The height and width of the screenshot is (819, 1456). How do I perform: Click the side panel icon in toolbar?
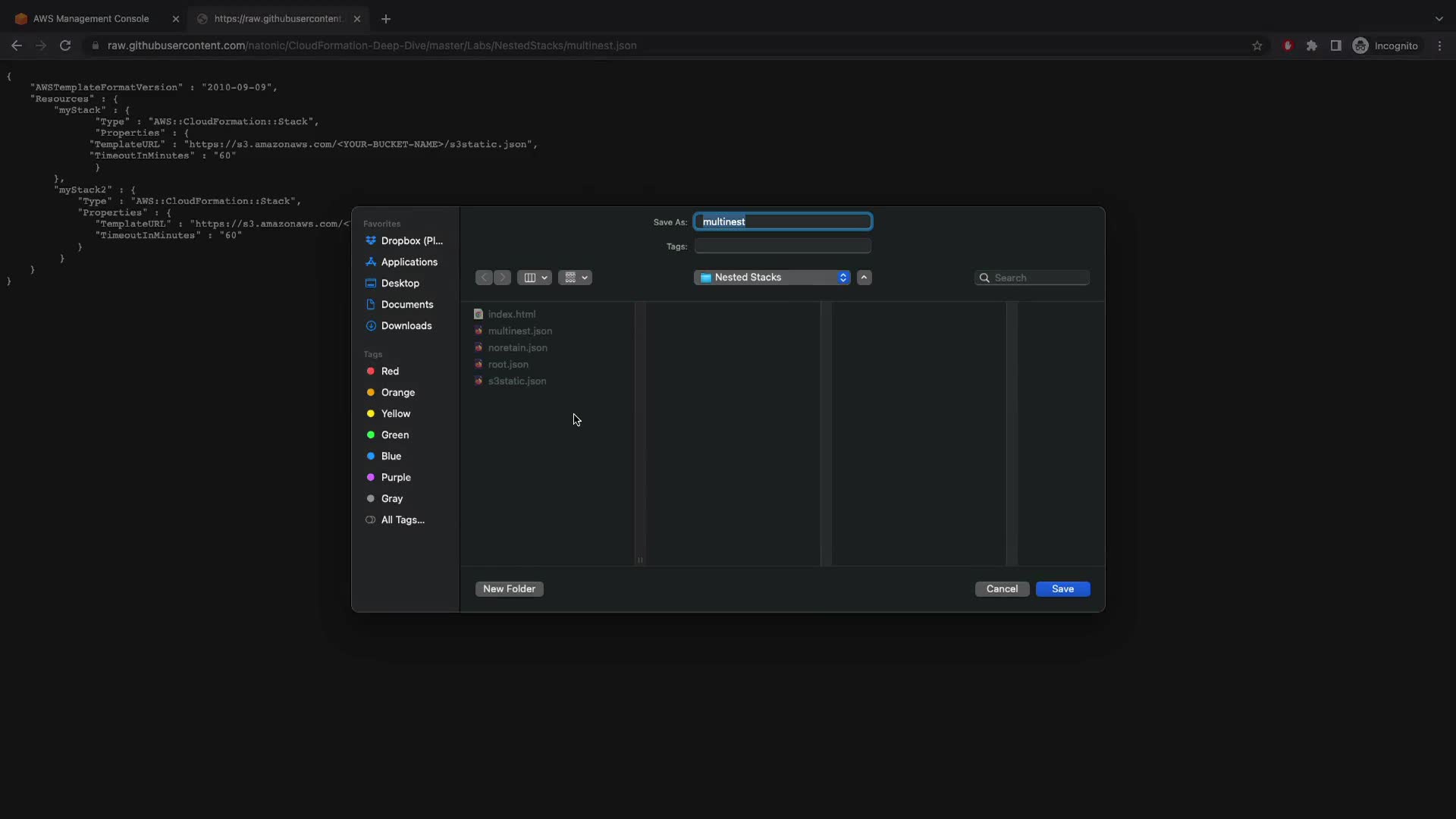pyautogui.click(x=1336, y=45)
